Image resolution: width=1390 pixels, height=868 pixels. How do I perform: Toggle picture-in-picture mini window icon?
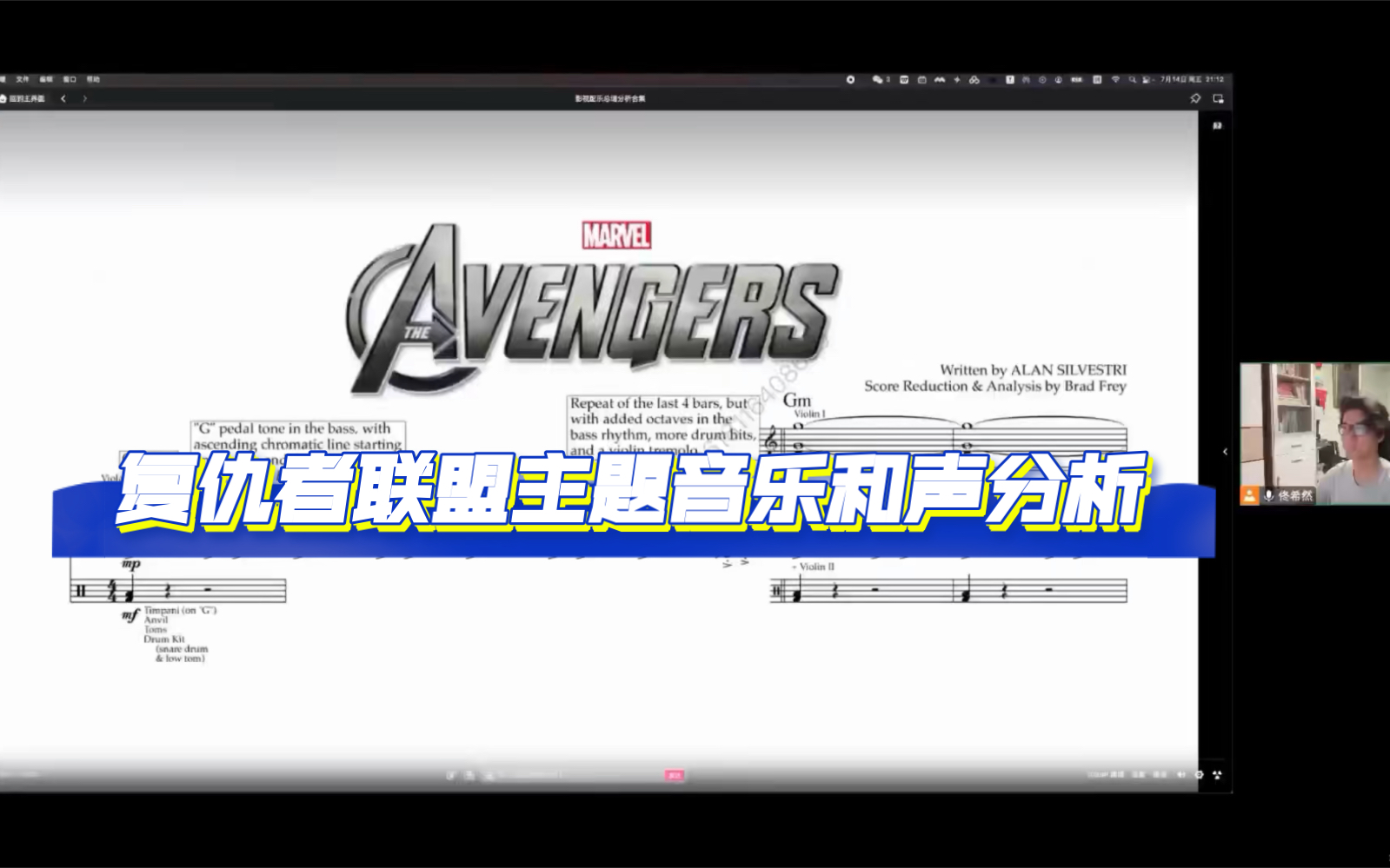pyautogui.click(x=1218, y=98)
